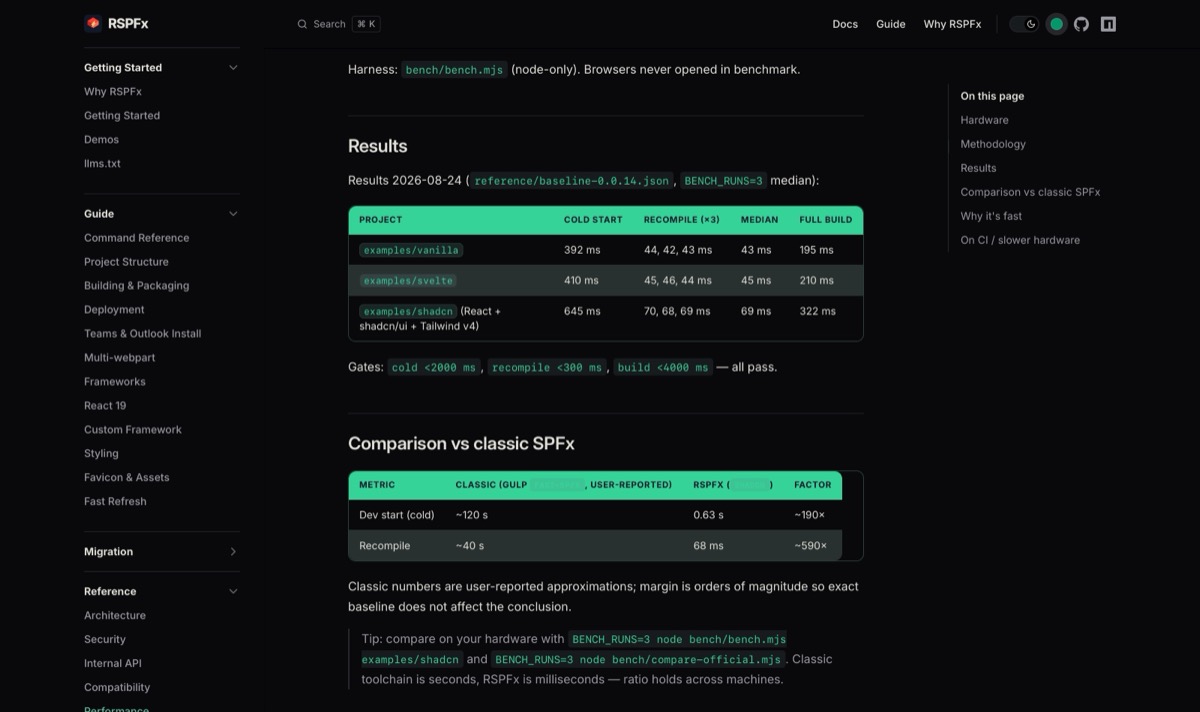
Task: Open the Getting Started sidebar page
Action: tap(122, 116)
